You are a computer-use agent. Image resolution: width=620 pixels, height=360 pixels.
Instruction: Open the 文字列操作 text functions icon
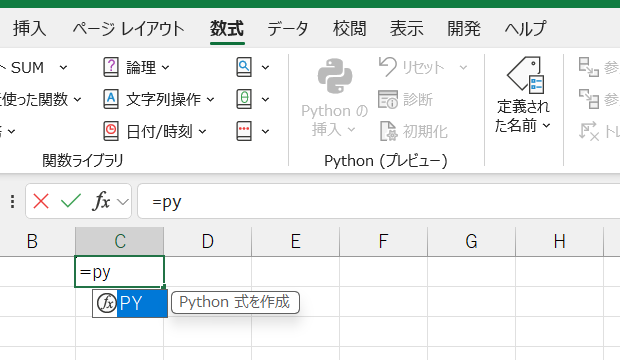click(111, 99)
